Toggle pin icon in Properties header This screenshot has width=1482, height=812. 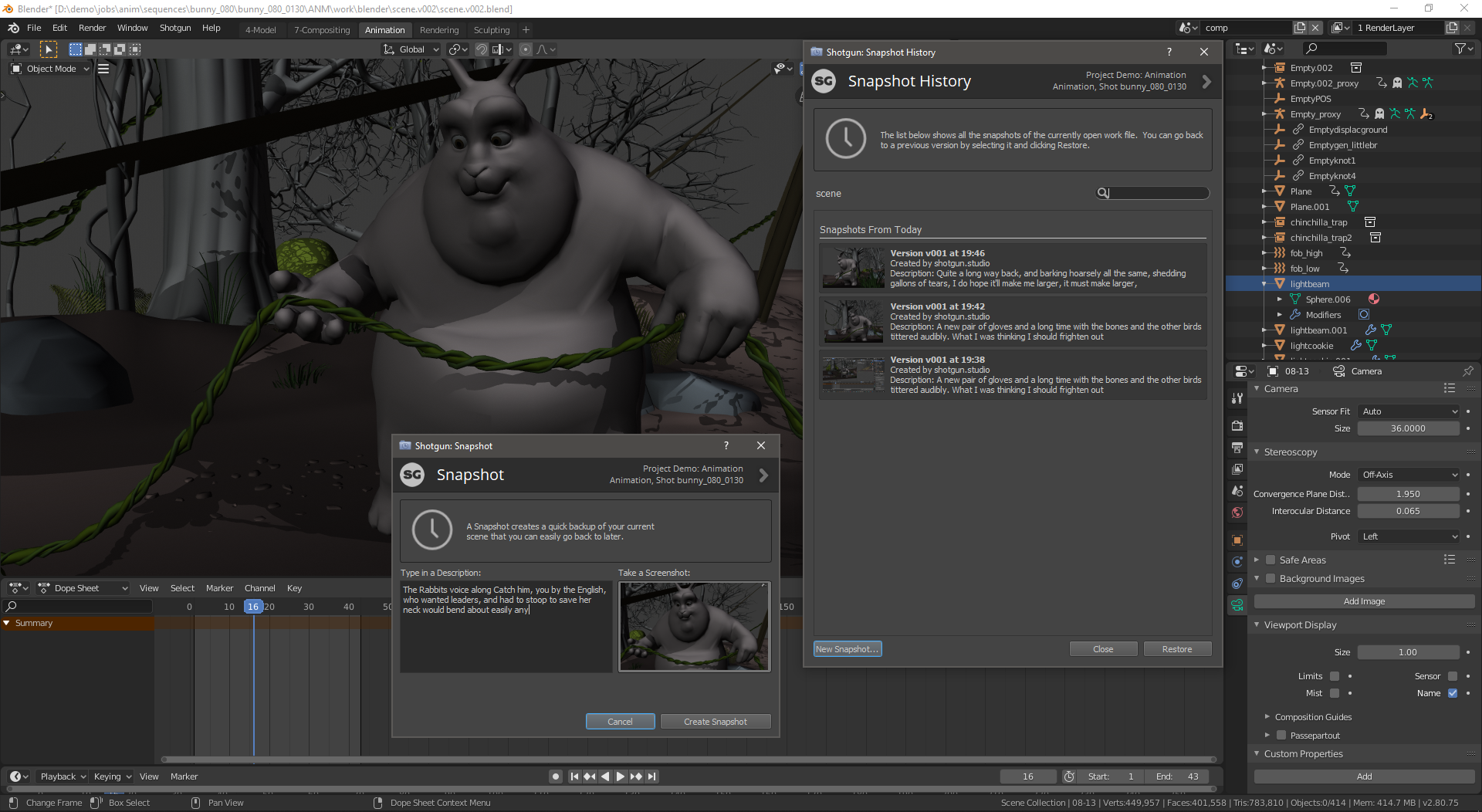(x=1467, y=371)
